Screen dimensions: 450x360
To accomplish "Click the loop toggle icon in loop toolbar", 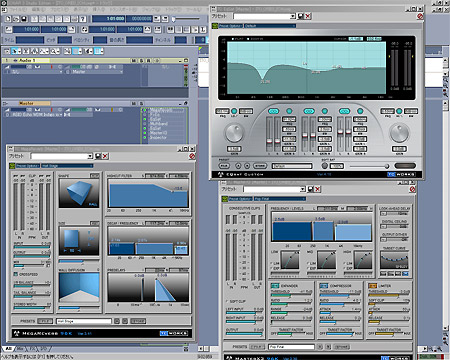I will pos(85,29).
